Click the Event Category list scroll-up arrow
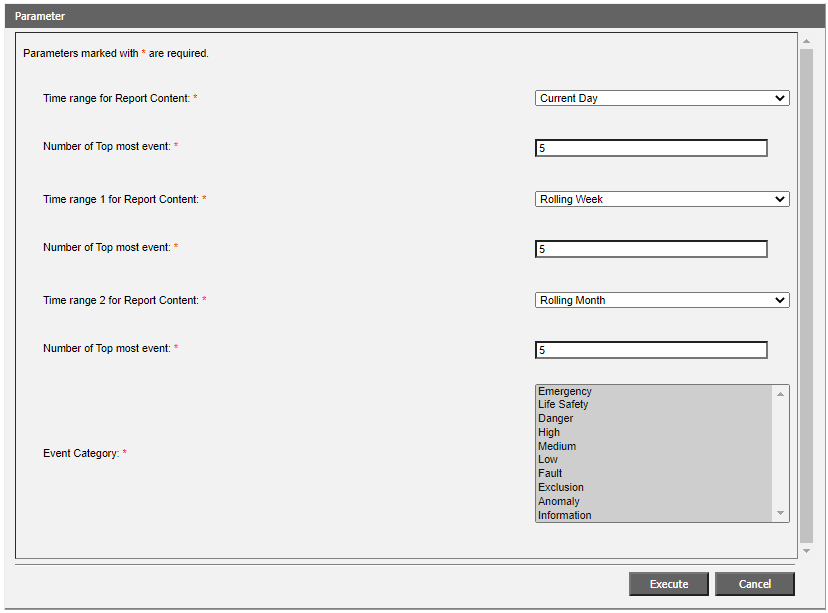828x613 pixels. point(780,394)
